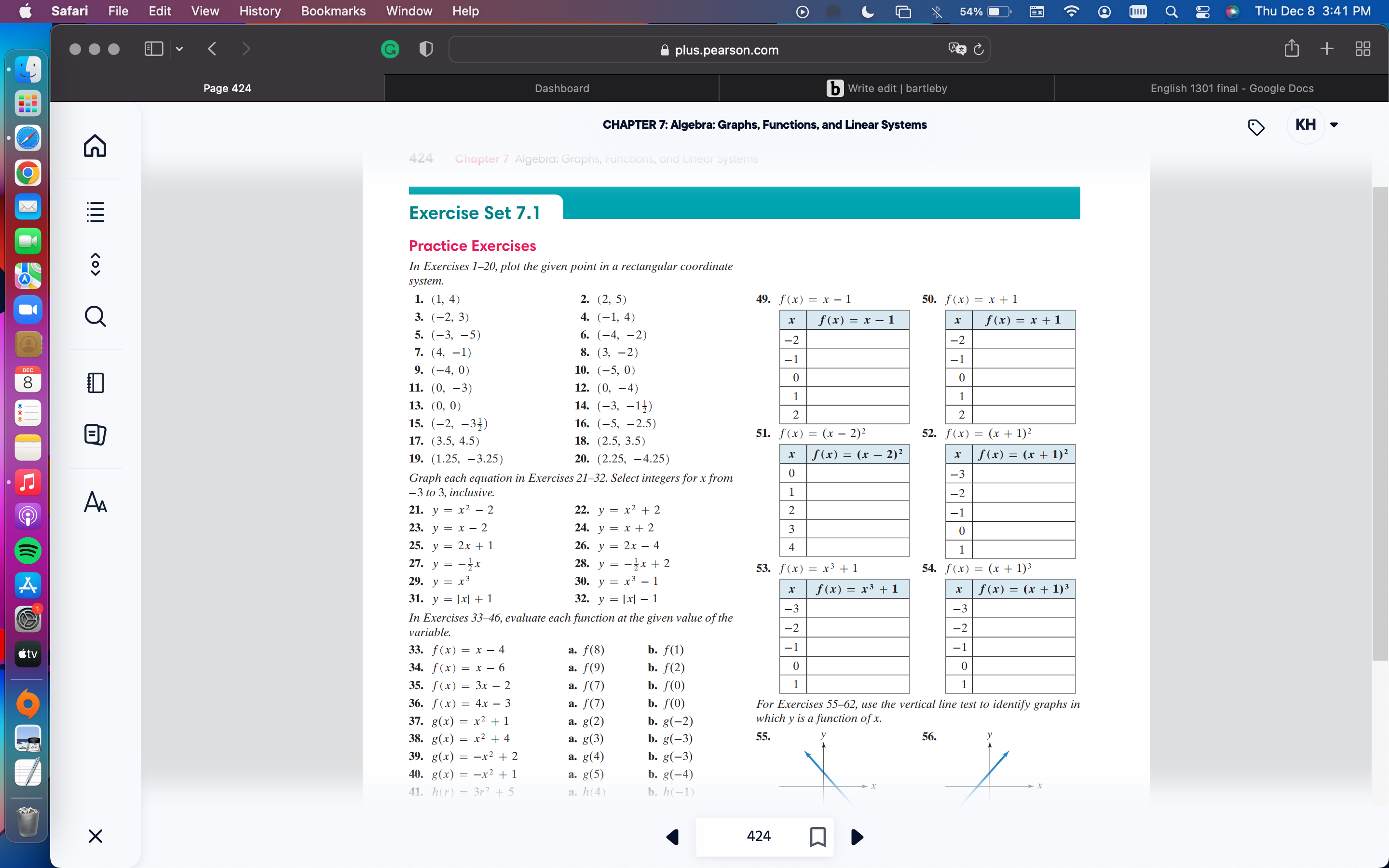
Task: Toggle the Safari sidebar button
Action: click(x=153, y=49)
